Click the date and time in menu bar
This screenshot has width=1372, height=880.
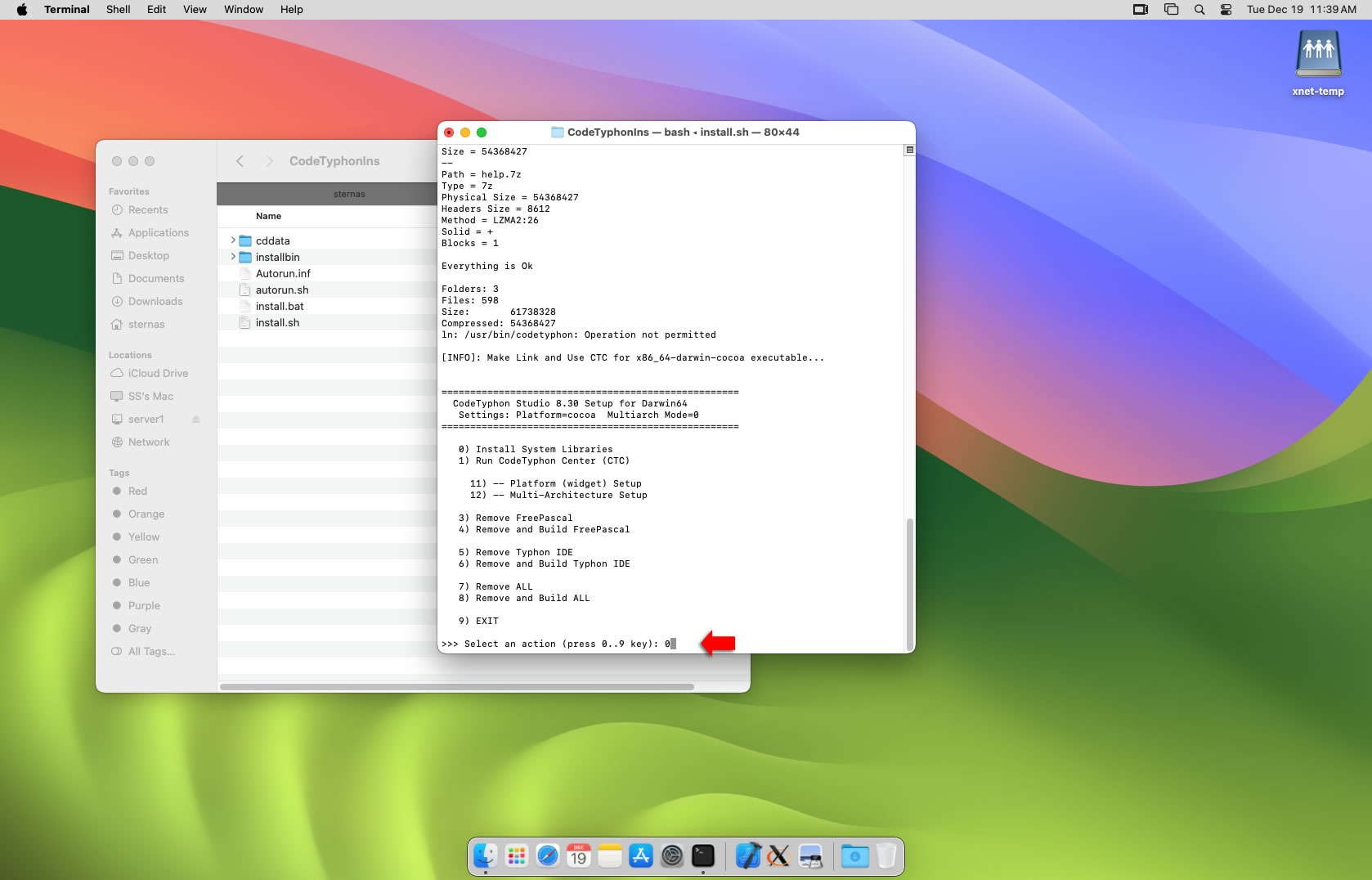pos(1301,10)
